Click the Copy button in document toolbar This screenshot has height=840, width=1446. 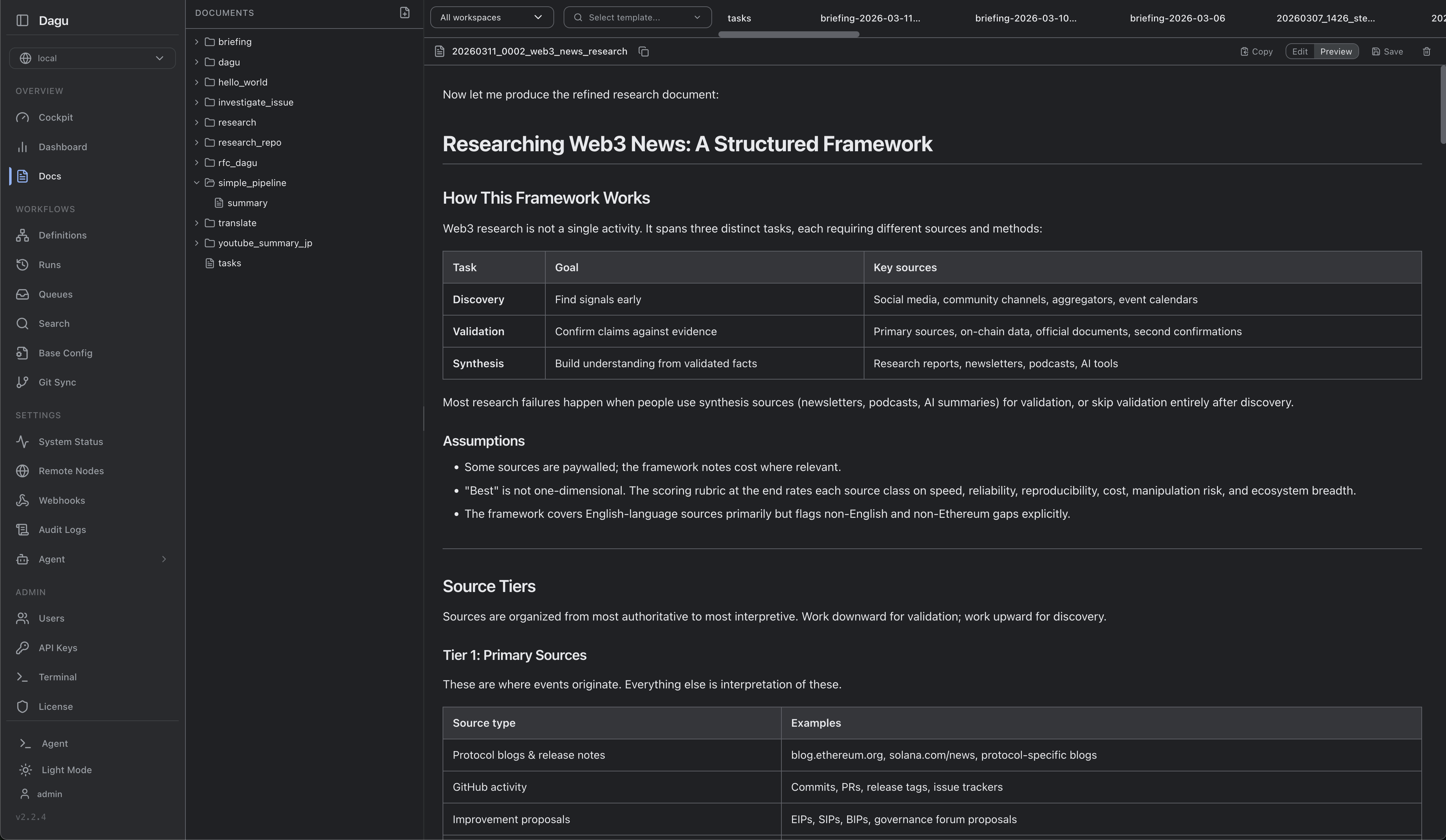[1256, 52]
